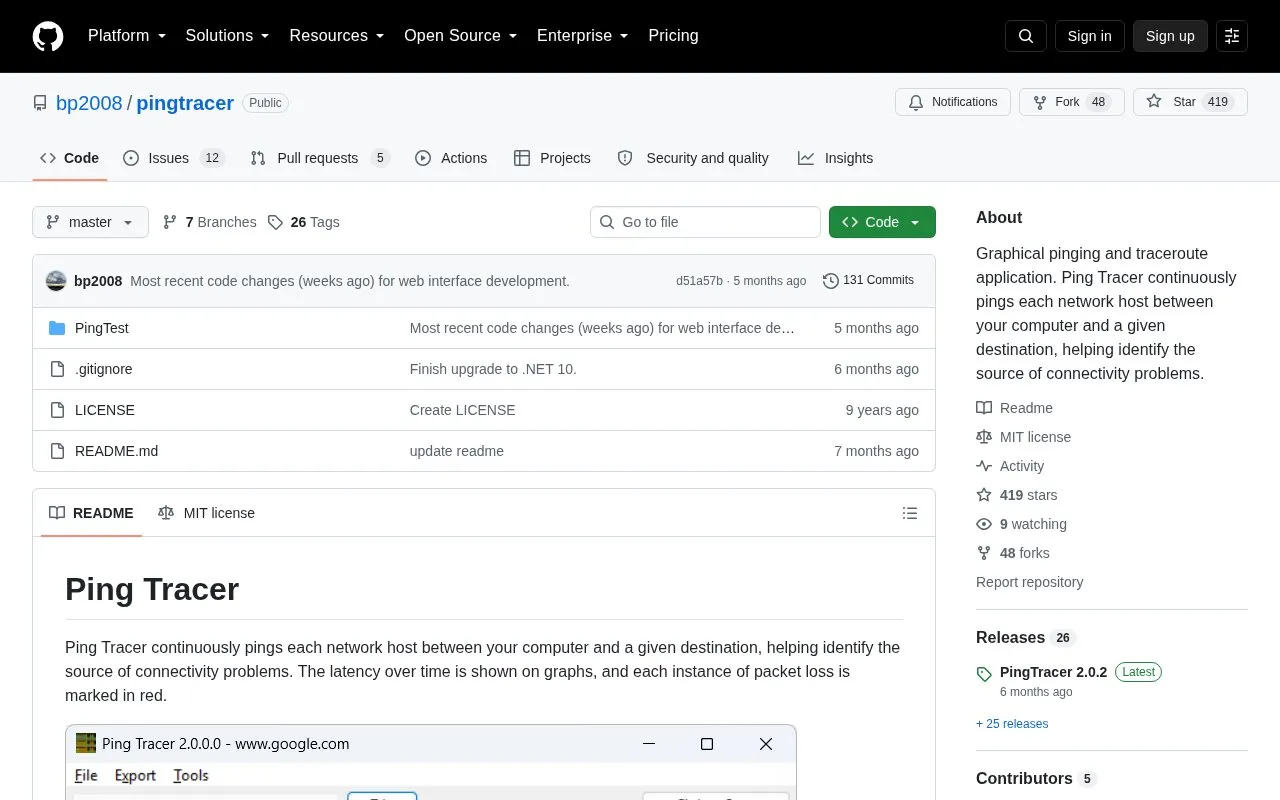Open the Notifications bell button

(953, 102)
